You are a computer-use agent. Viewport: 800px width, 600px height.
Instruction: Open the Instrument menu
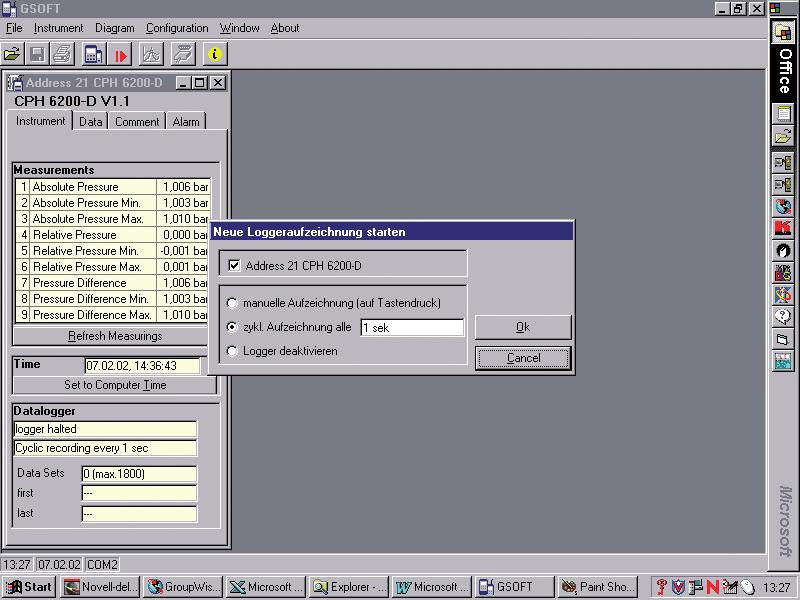point(58,28)
